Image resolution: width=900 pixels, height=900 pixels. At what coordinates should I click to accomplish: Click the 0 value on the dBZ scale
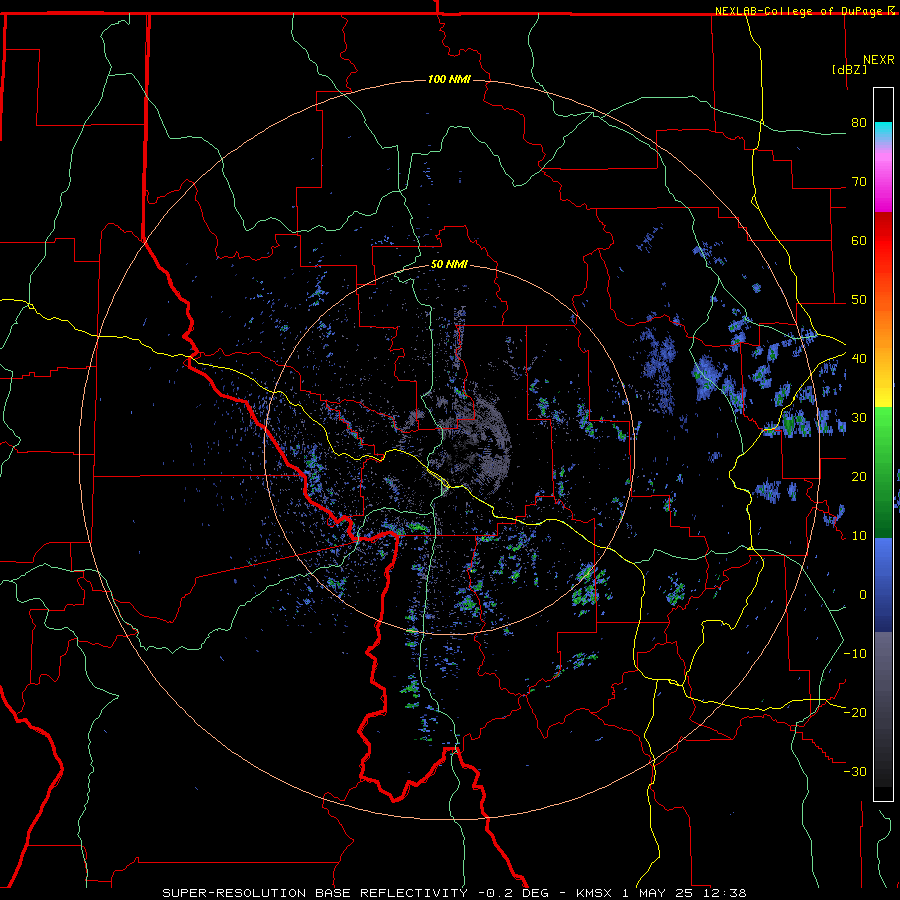click(863, 595)
